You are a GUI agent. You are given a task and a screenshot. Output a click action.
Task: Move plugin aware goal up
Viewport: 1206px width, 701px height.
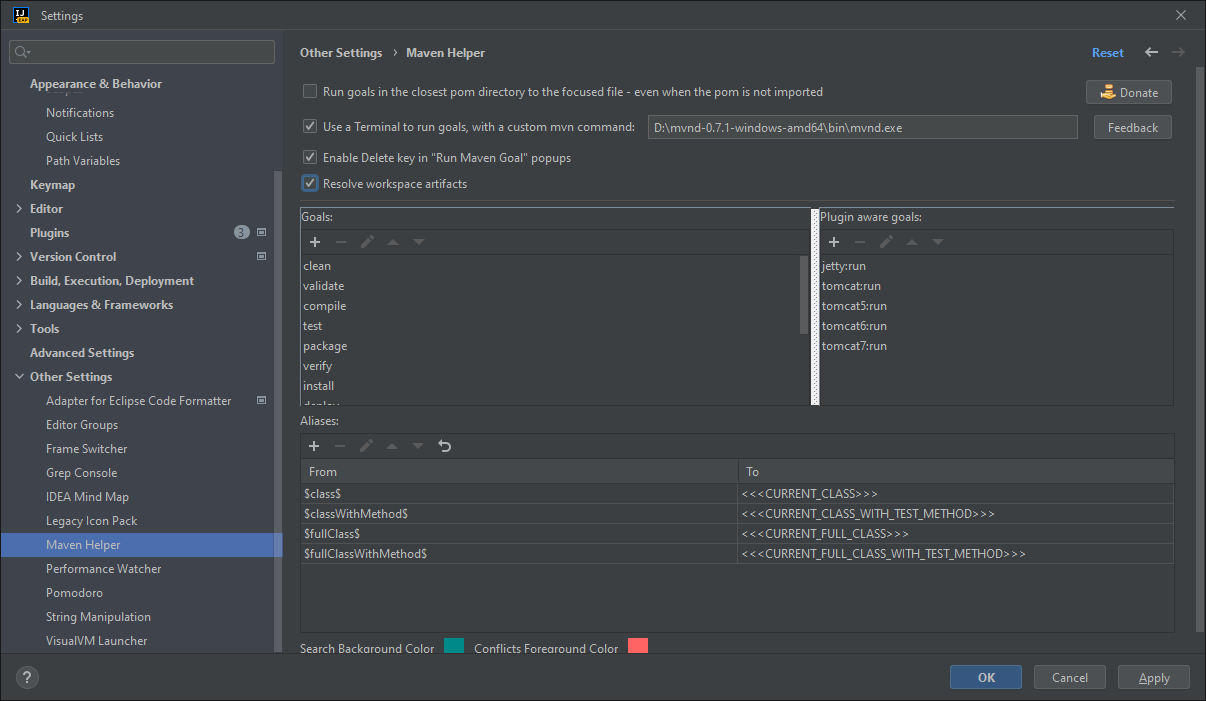[x=912, y=242]
